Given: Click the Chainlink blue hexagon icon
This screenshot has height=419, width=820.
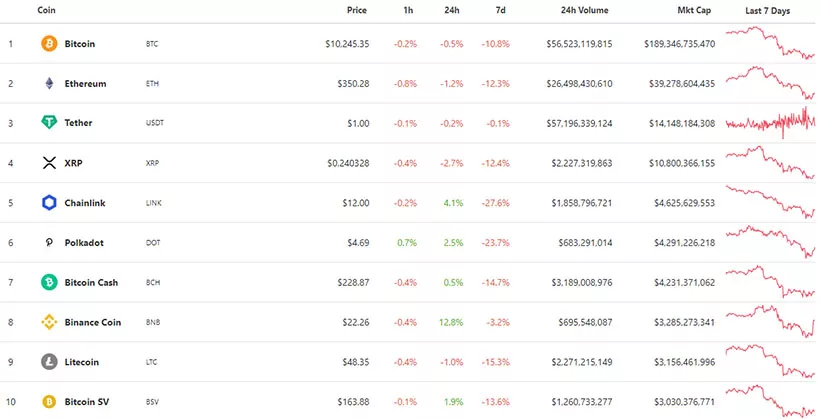Looking at the screenshot, I should click(x=48, y=203).
